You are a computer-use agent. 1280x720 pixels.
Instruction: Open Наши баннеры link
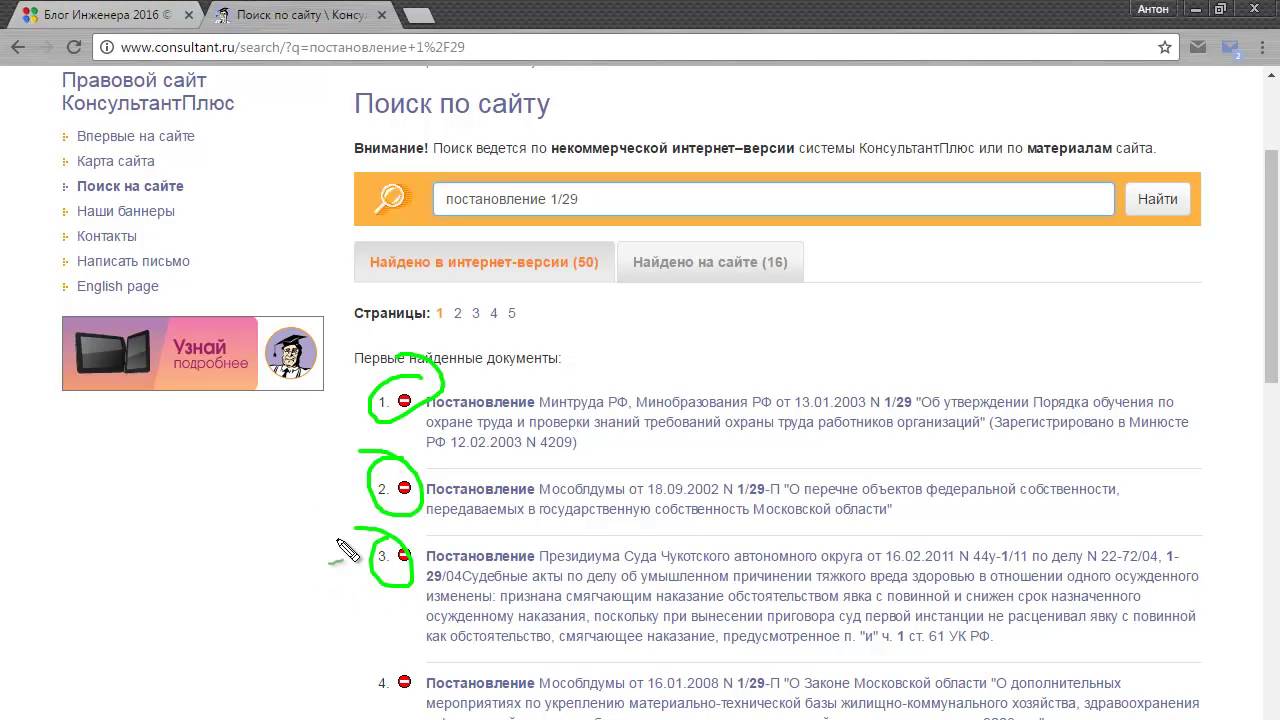(x=126, y=211)
